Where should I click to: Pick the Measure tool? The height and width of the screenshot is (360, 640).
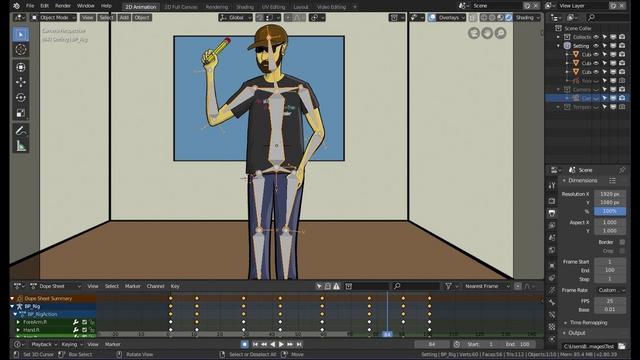click(21, 146)
